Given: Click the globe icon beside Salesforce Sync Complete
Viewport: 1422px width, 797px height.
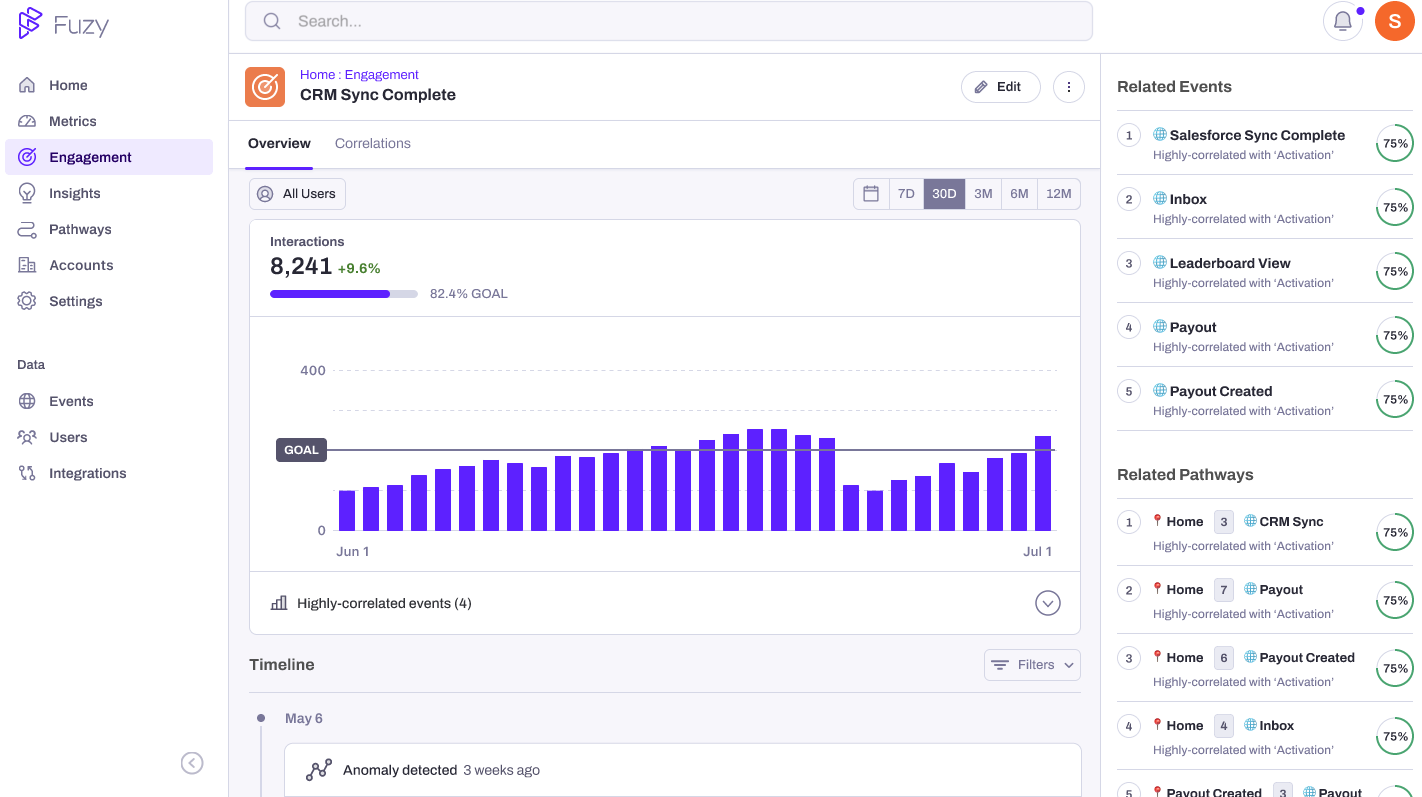Looking at the screenshot, I should pyautogui.click(x=1160, y=134).
